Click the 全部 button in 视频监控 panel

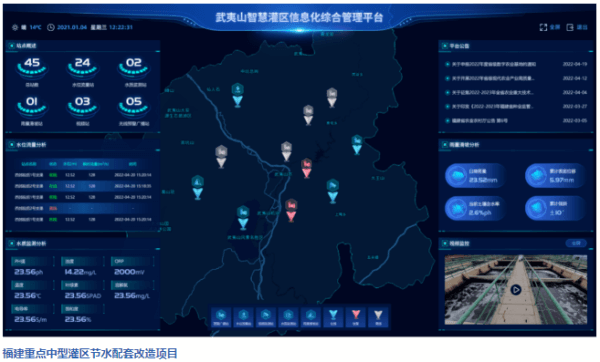576,243
